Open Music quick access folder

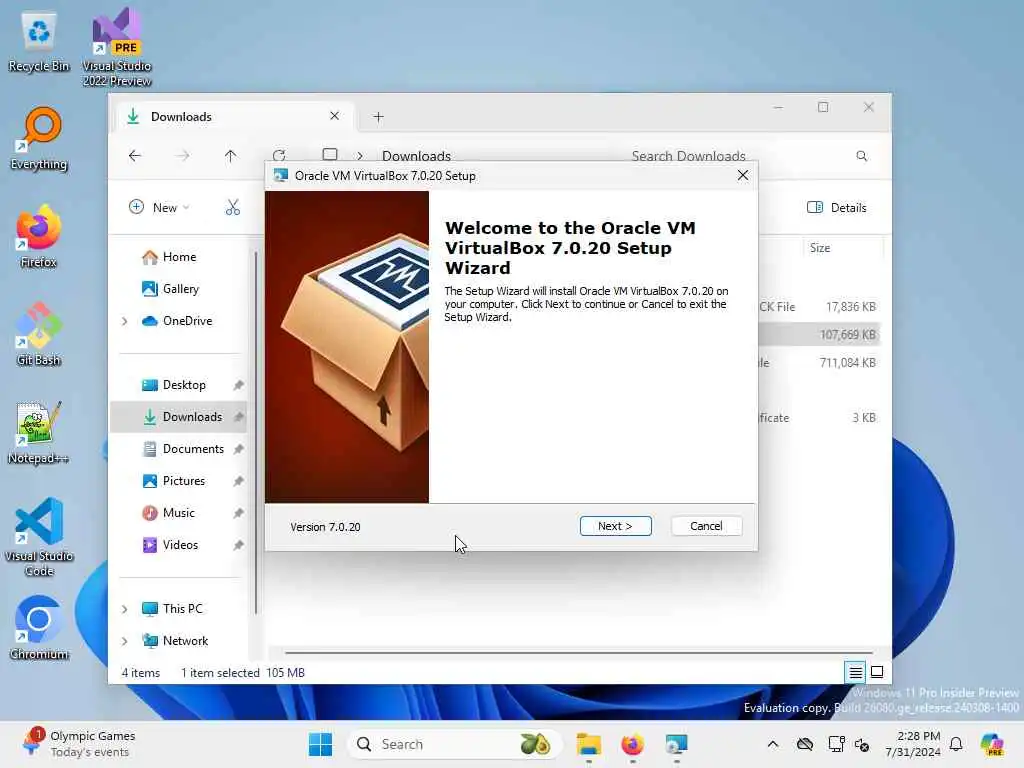point(169,513)
